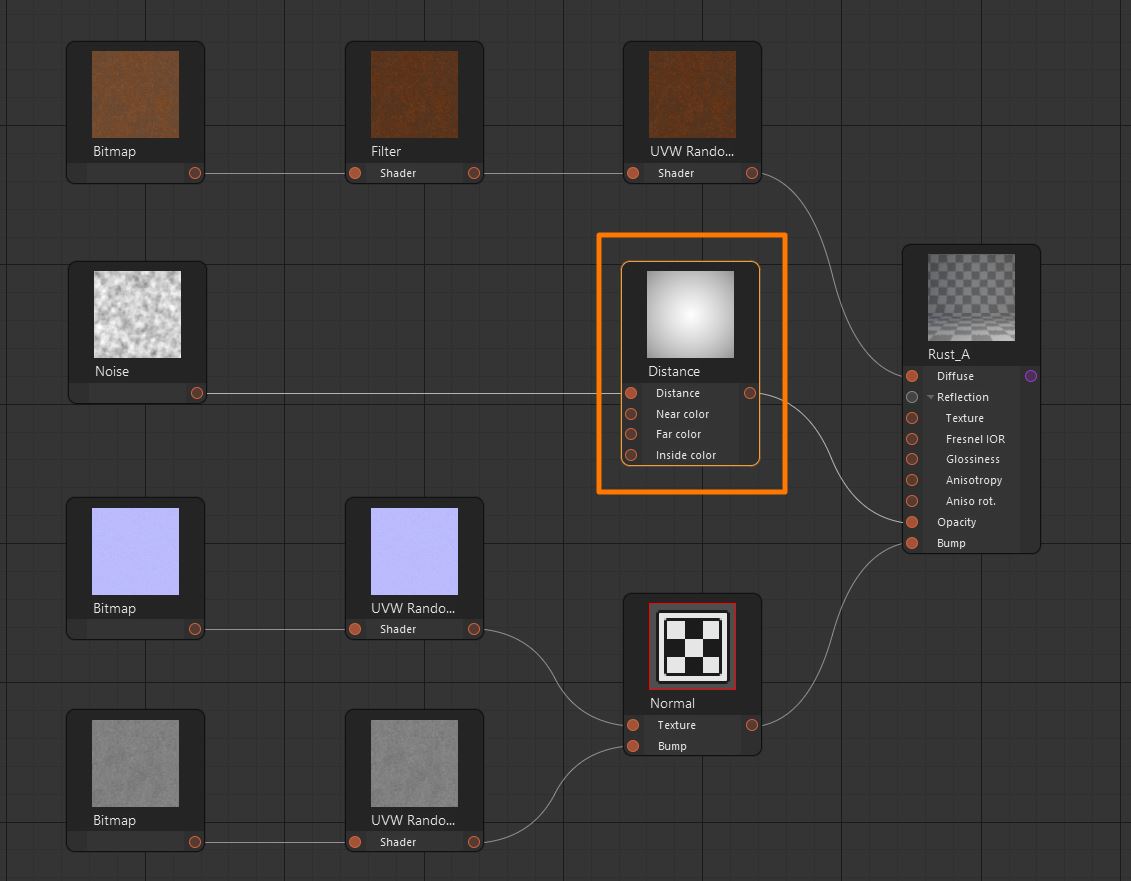
Task: Click the Anisotropy input port
Action: (912, 480)
